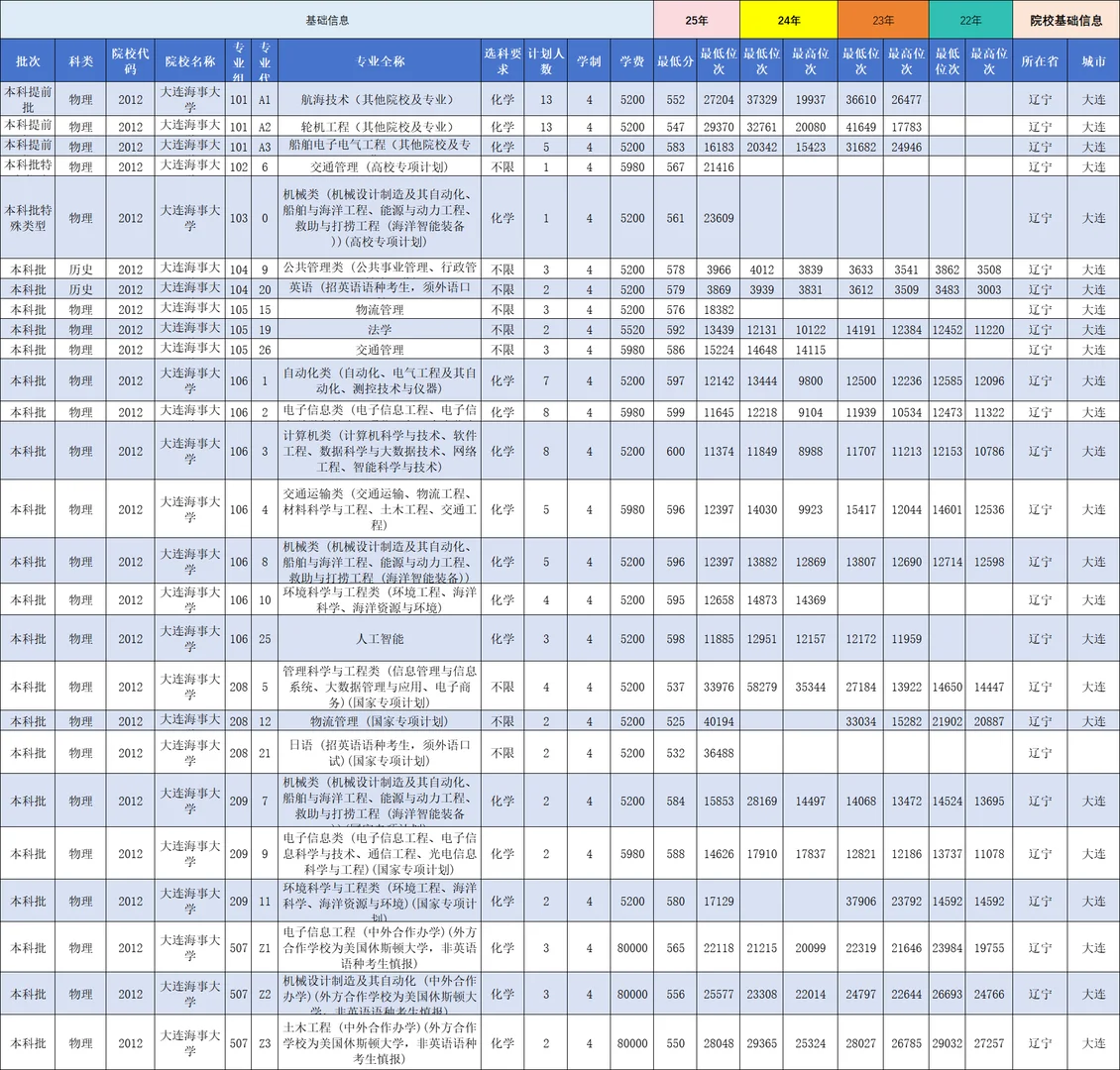Click the 交通管理(高校专项计划) cell
The height and width of the screenshot is (1070, 1120).
coord(380,166)
